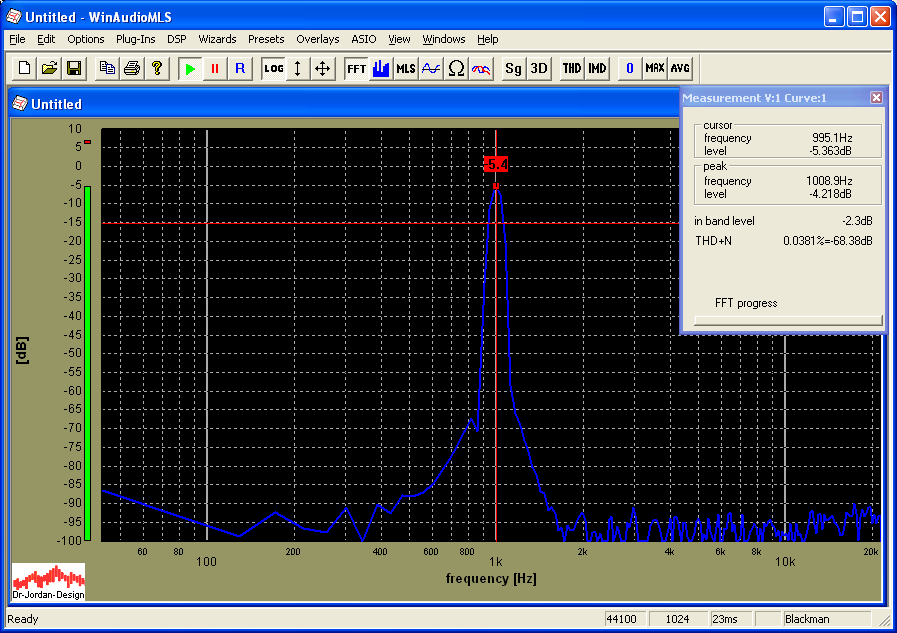This screenshot has width=897, height=633.
Task: Close the Measurement V:1 Curve:1 panel
Action: 876,97
